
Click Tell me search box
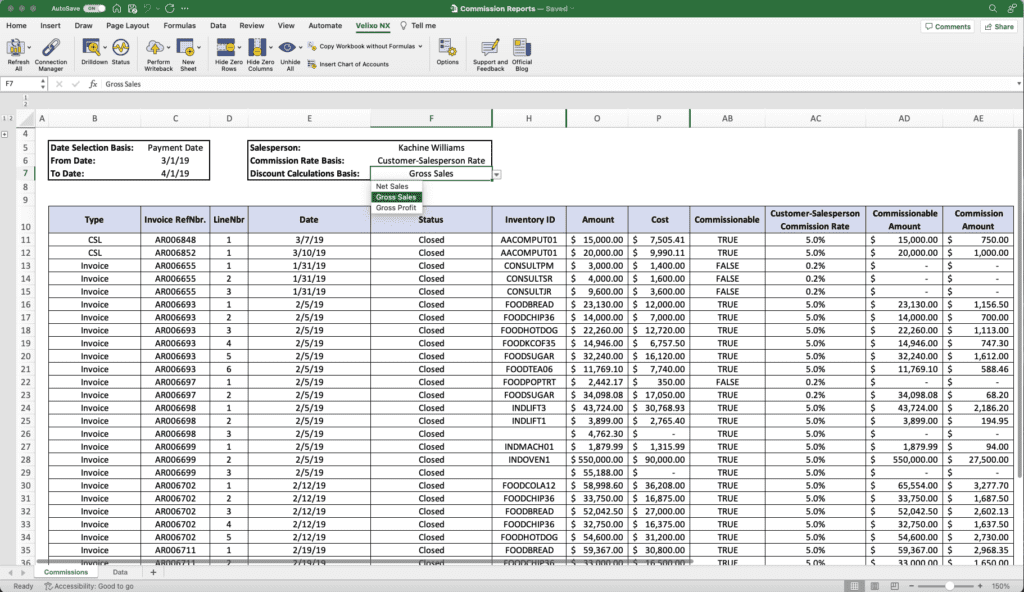(x=418, y=25)
